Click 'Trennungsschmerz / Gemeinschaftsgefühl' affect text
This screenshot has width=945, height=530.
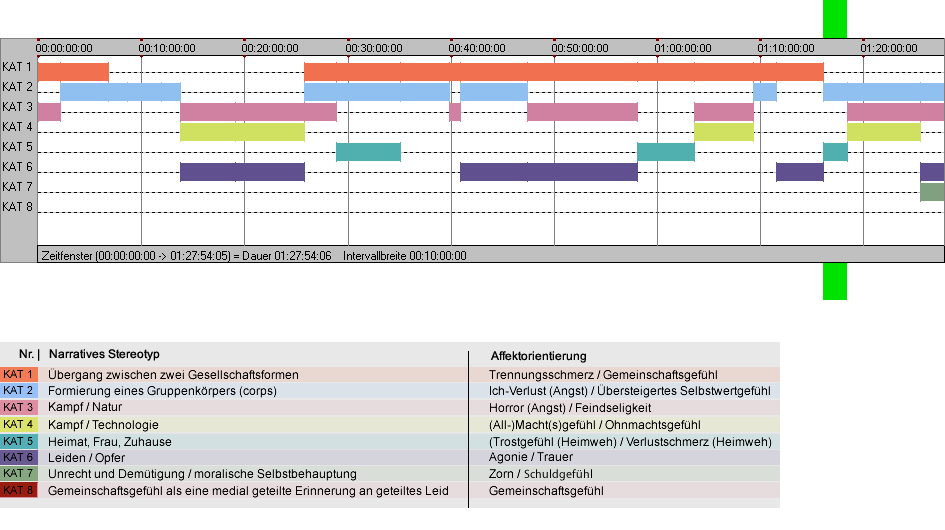click(603, 374)
